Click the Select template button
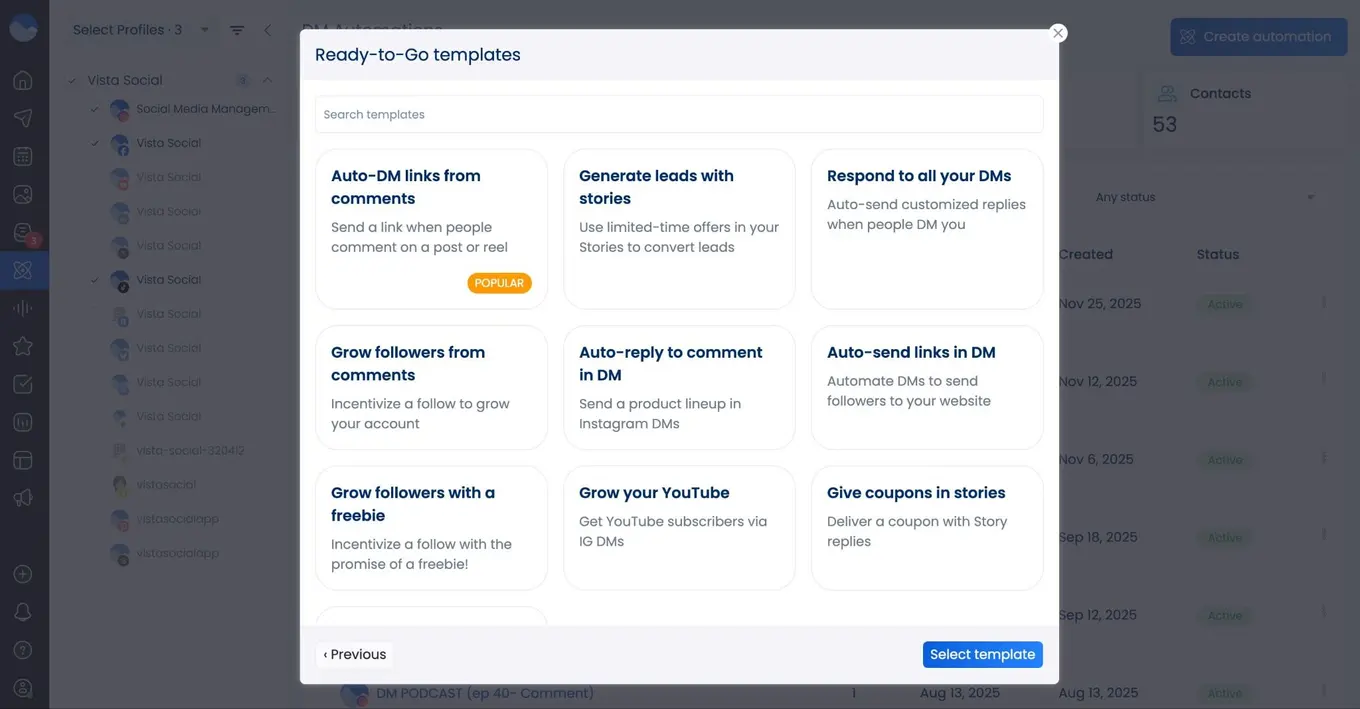The width and height of the screenshot is (1360, 709). tap(982, 654)
